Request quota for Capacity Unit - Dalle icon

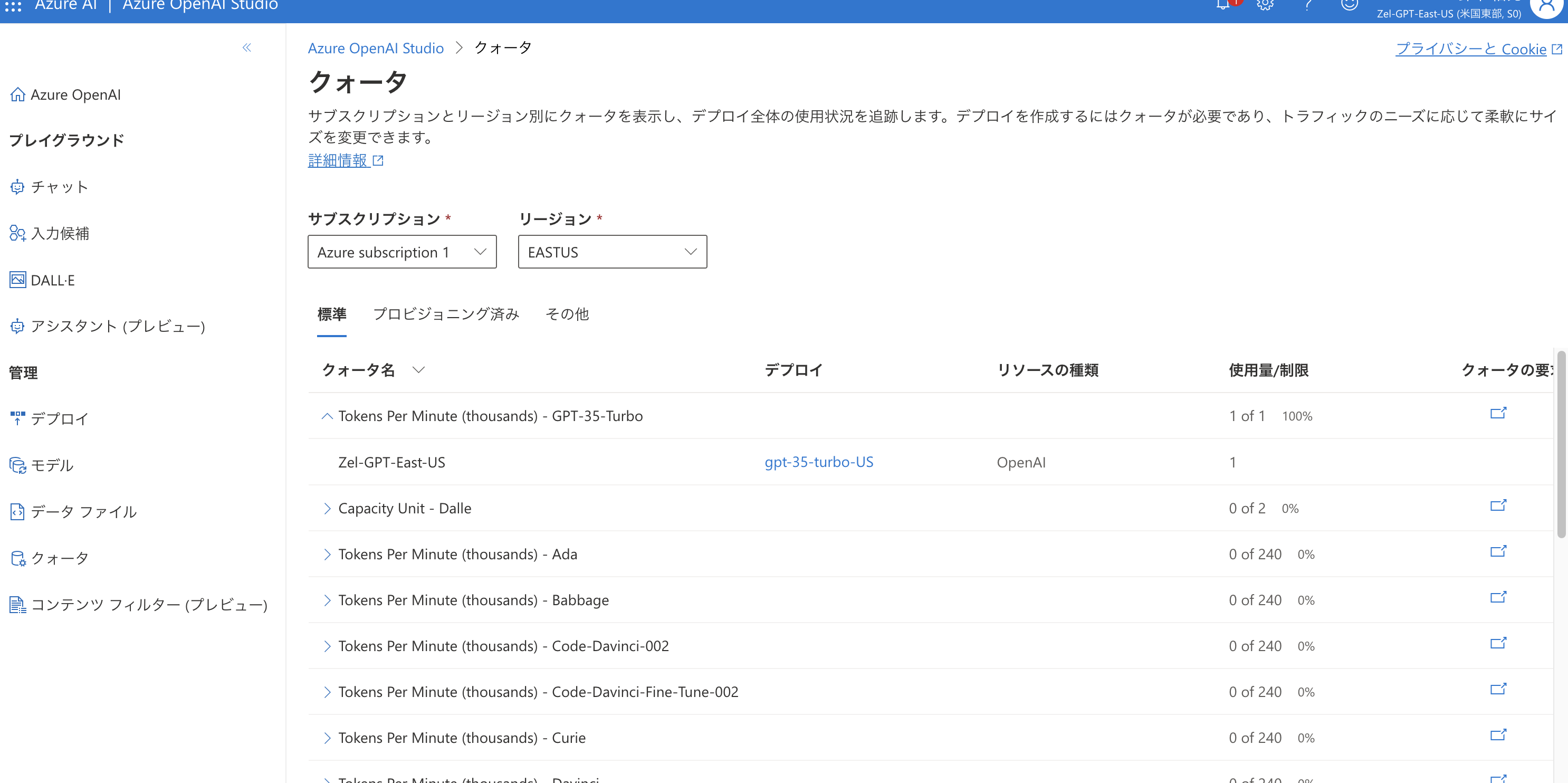(1498, 505)
